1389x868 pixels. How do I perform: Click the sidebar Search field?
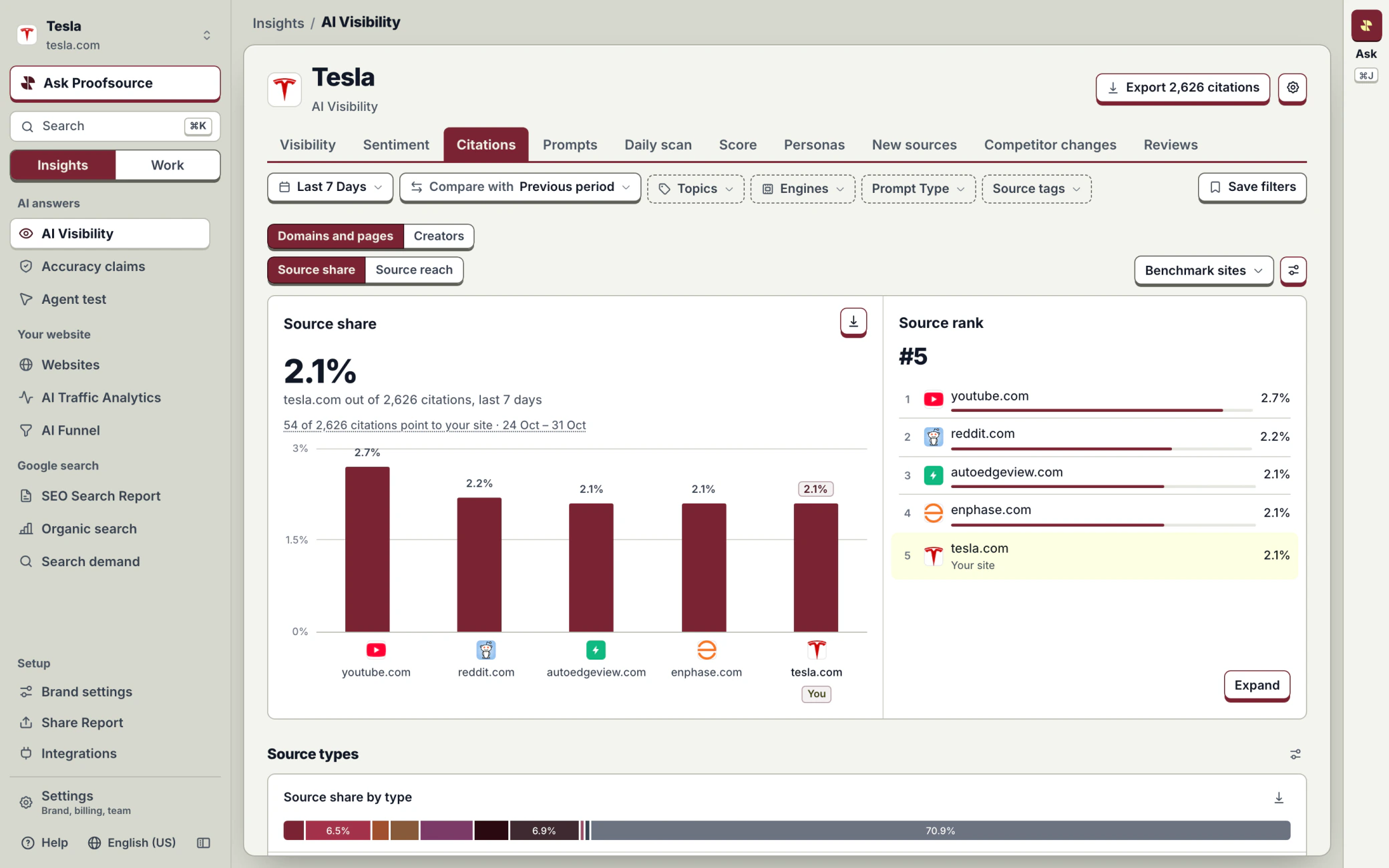(x=115, y=126)
